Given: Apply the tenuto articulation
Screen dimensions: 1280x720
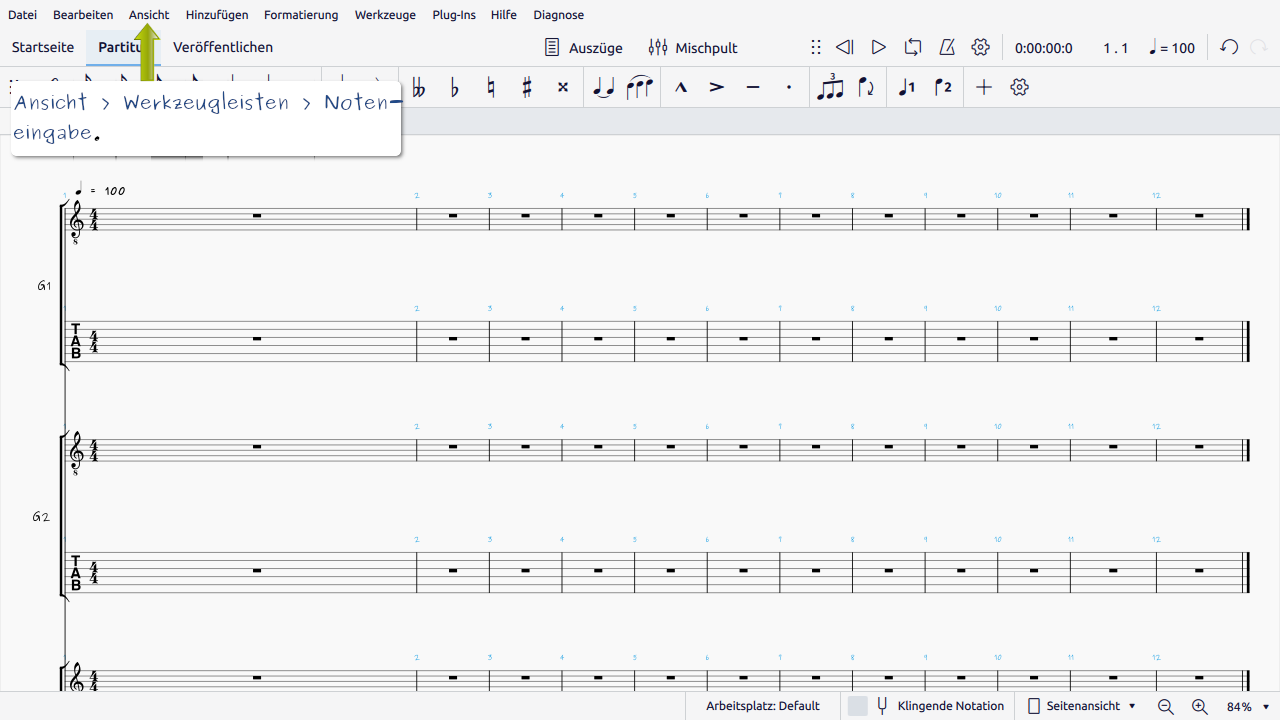Looking at the screenshot, I should (x=753, y=88).
